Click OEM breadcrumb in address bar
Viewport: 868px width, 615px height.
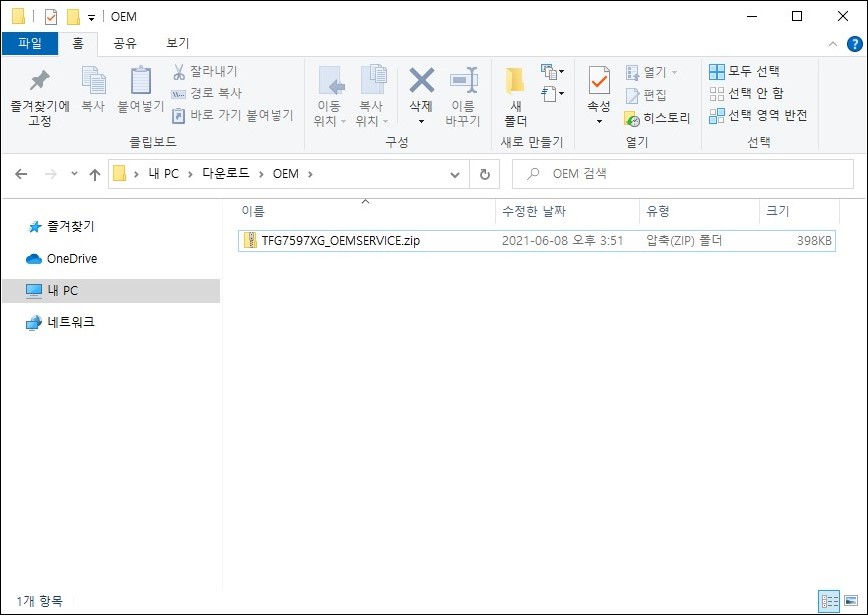click(286, 174)
